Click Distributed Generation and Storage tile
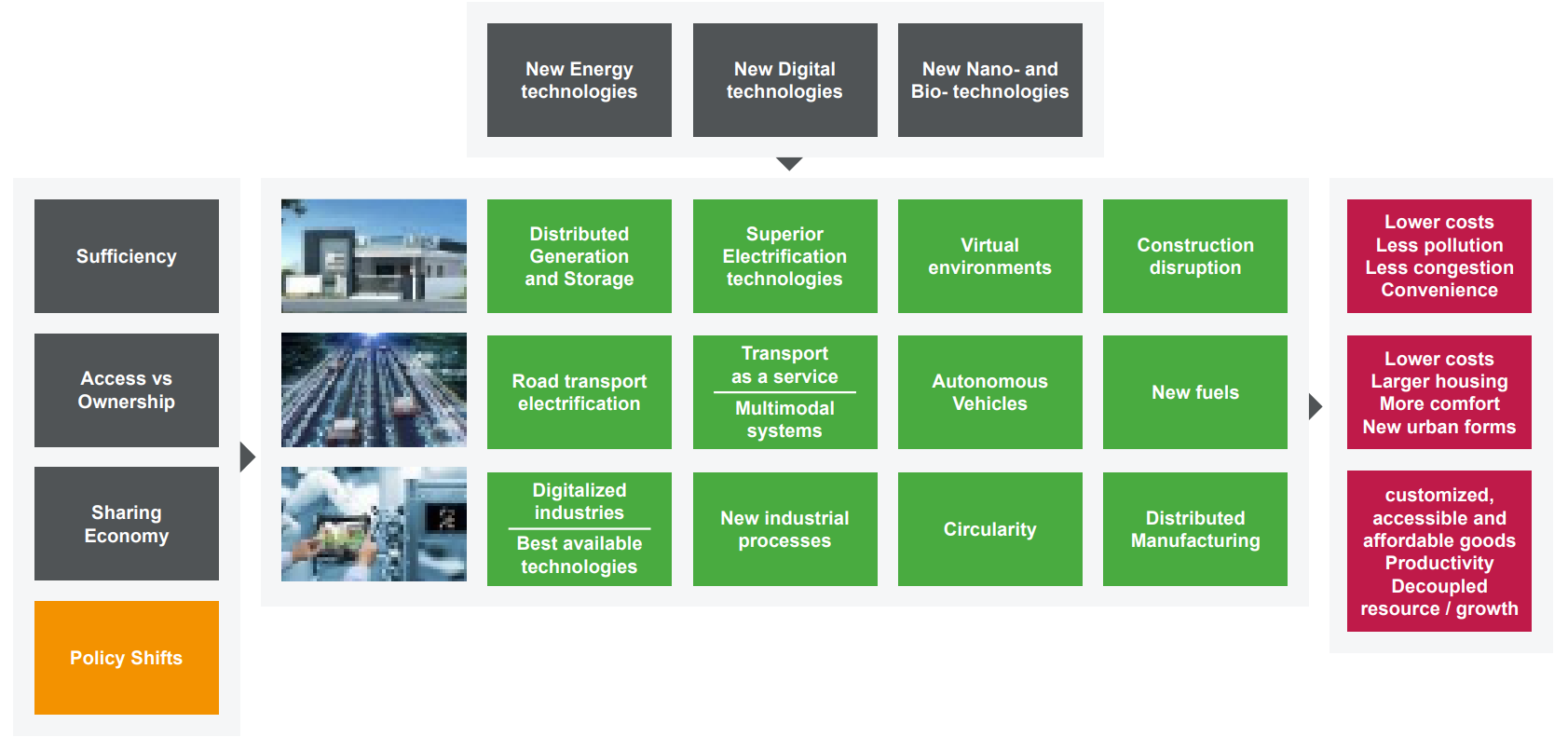Viewport: 1568px width, 737px height. [579, 256]
